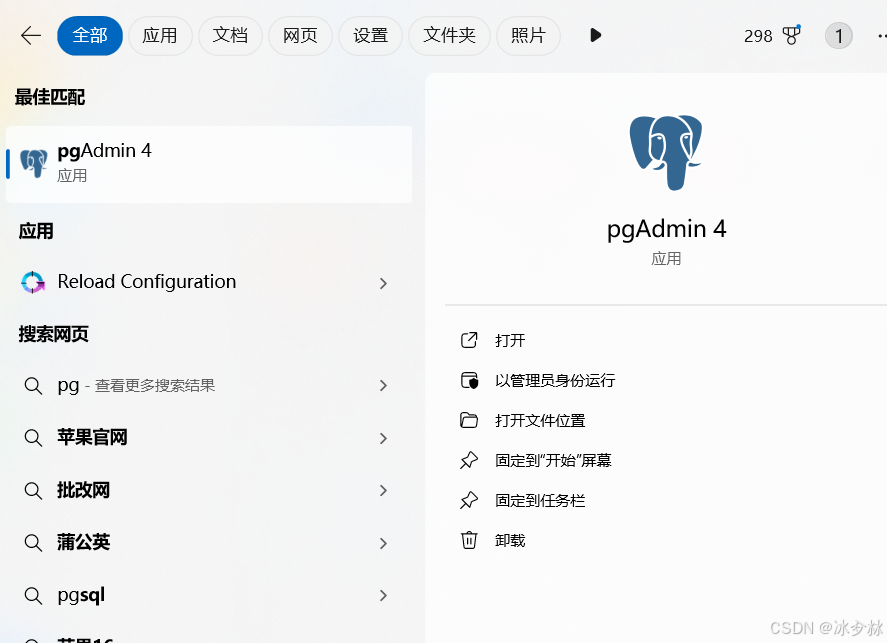This screenshot has width=887, height=643.
Task: Open the pgAdmin 4 best match result
Action: pyautogui.click(x=209, y=164)
